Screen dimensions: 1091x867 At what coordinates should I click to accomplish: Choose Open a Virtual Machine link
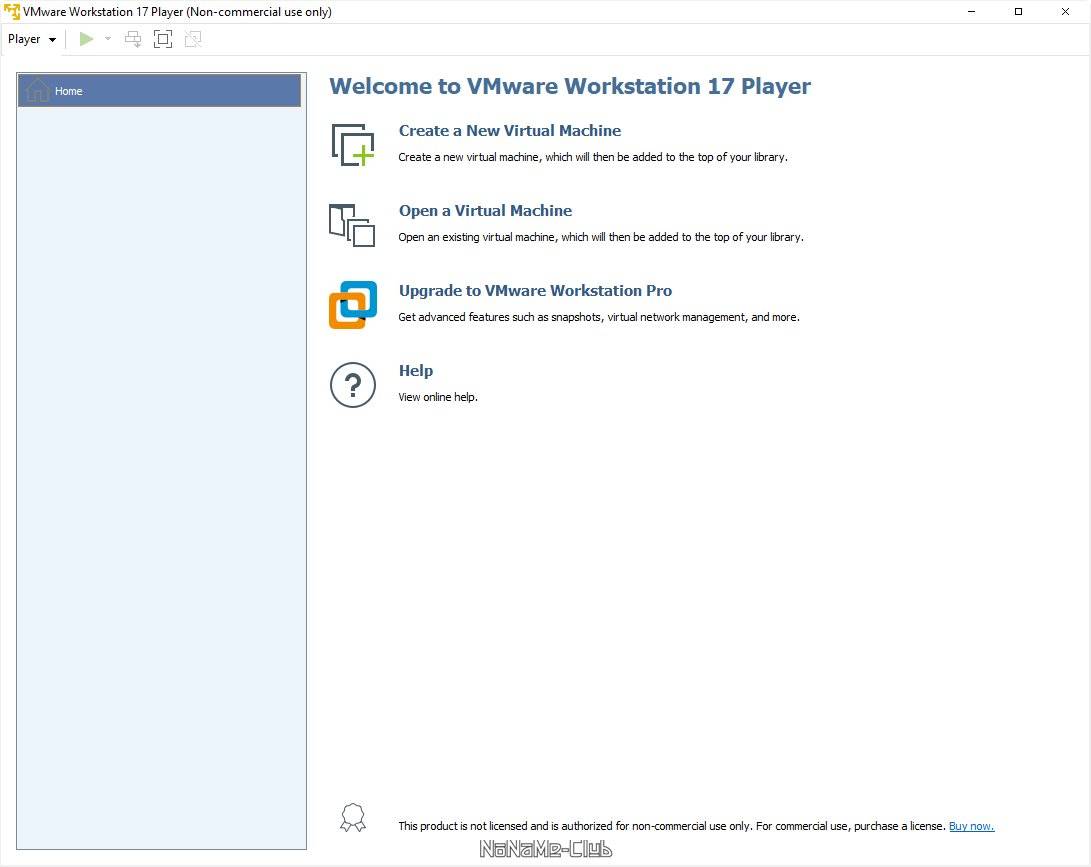pyautogui.click(x=485, y=211)
